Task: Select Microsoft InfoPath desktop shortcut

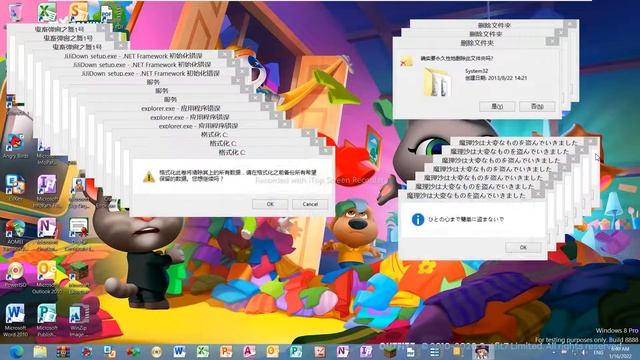Action: click(x=47, y=191)
